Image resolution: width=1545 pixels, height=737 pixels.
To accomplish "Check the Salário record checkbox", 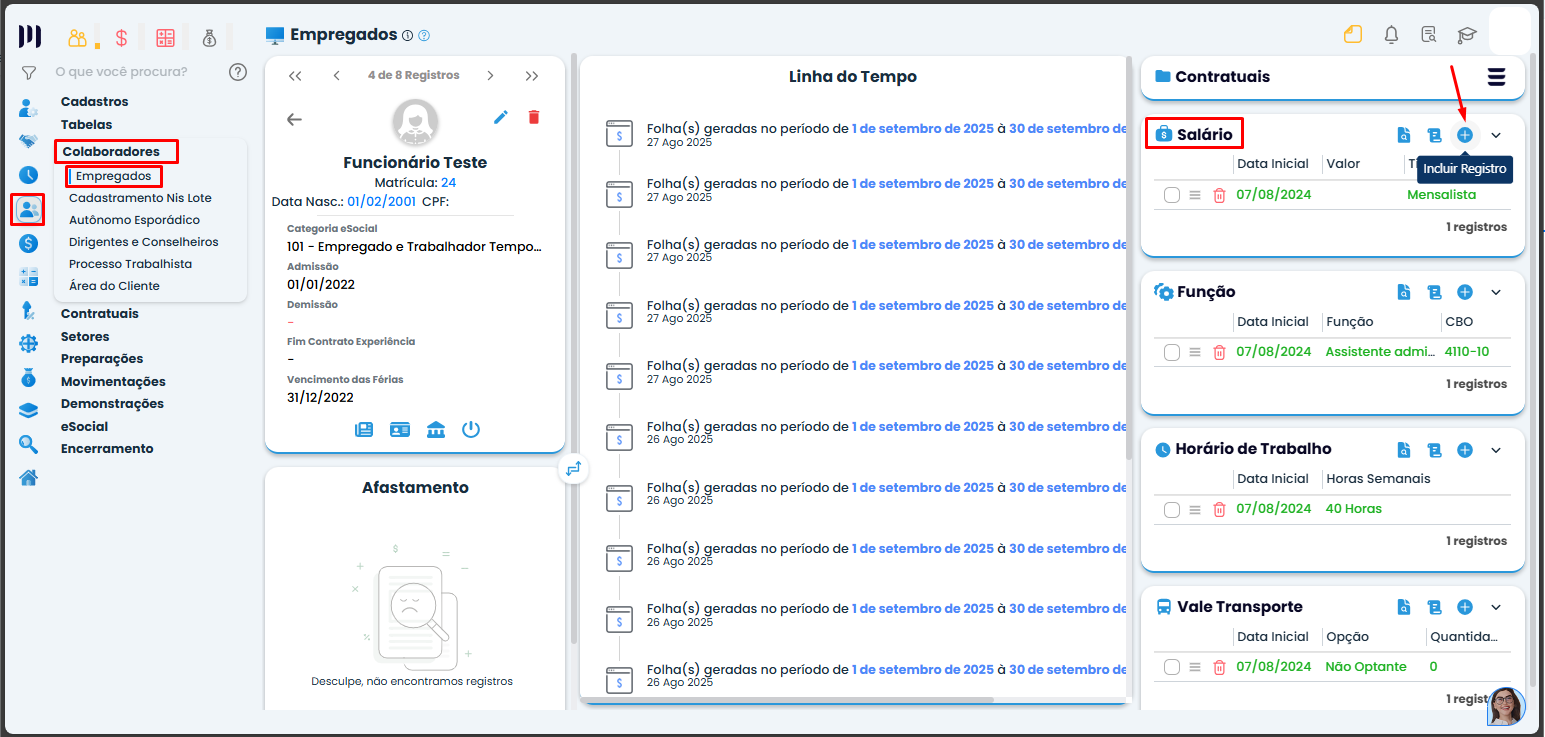I will [1172, 195].
